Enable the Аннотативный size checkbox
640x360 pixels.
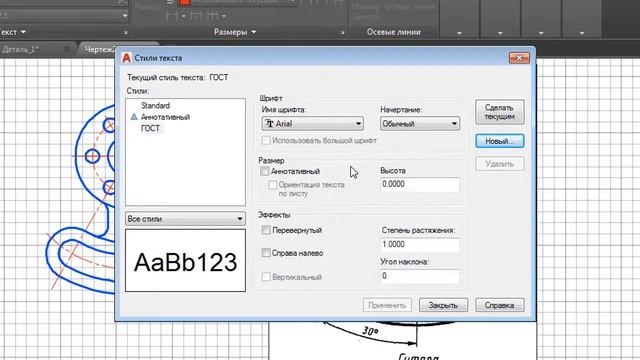click(264, 171)
